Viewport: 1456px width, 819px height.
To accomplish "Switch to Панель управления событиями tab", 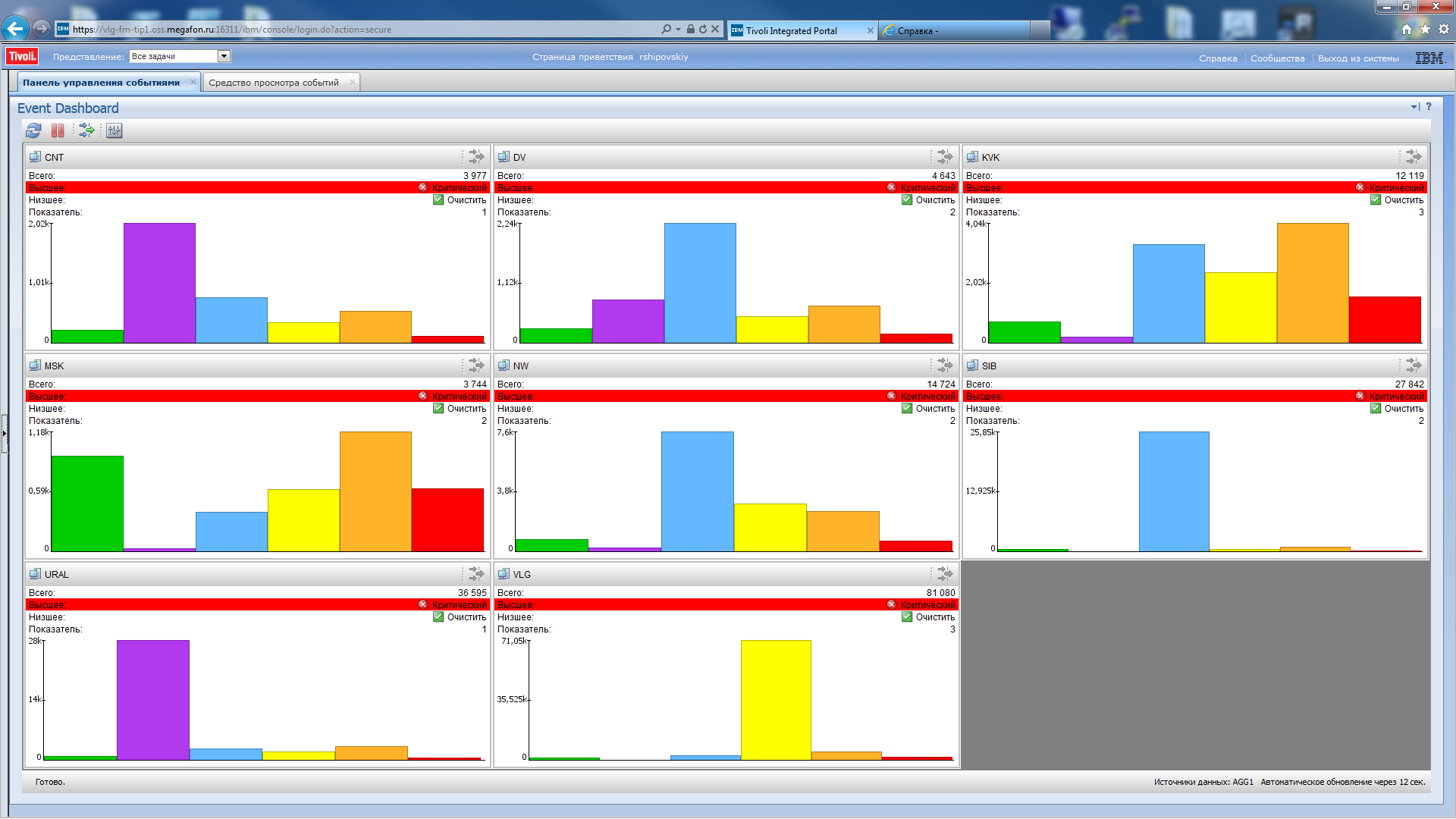I will coord(102,83).
